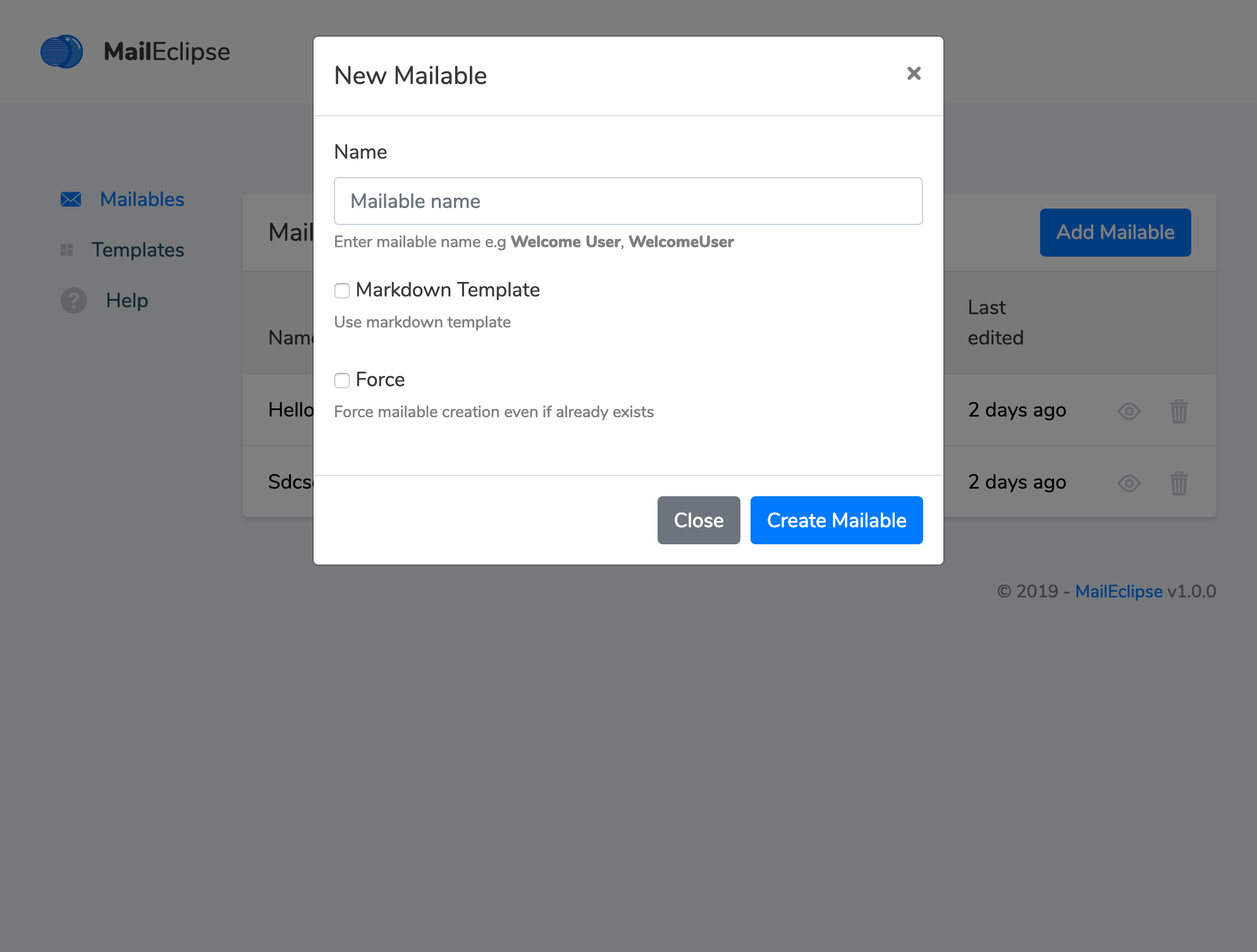This screenshot has height=952, width=1257.
Task: Check the Force creation option
Action: pos(341,381)
